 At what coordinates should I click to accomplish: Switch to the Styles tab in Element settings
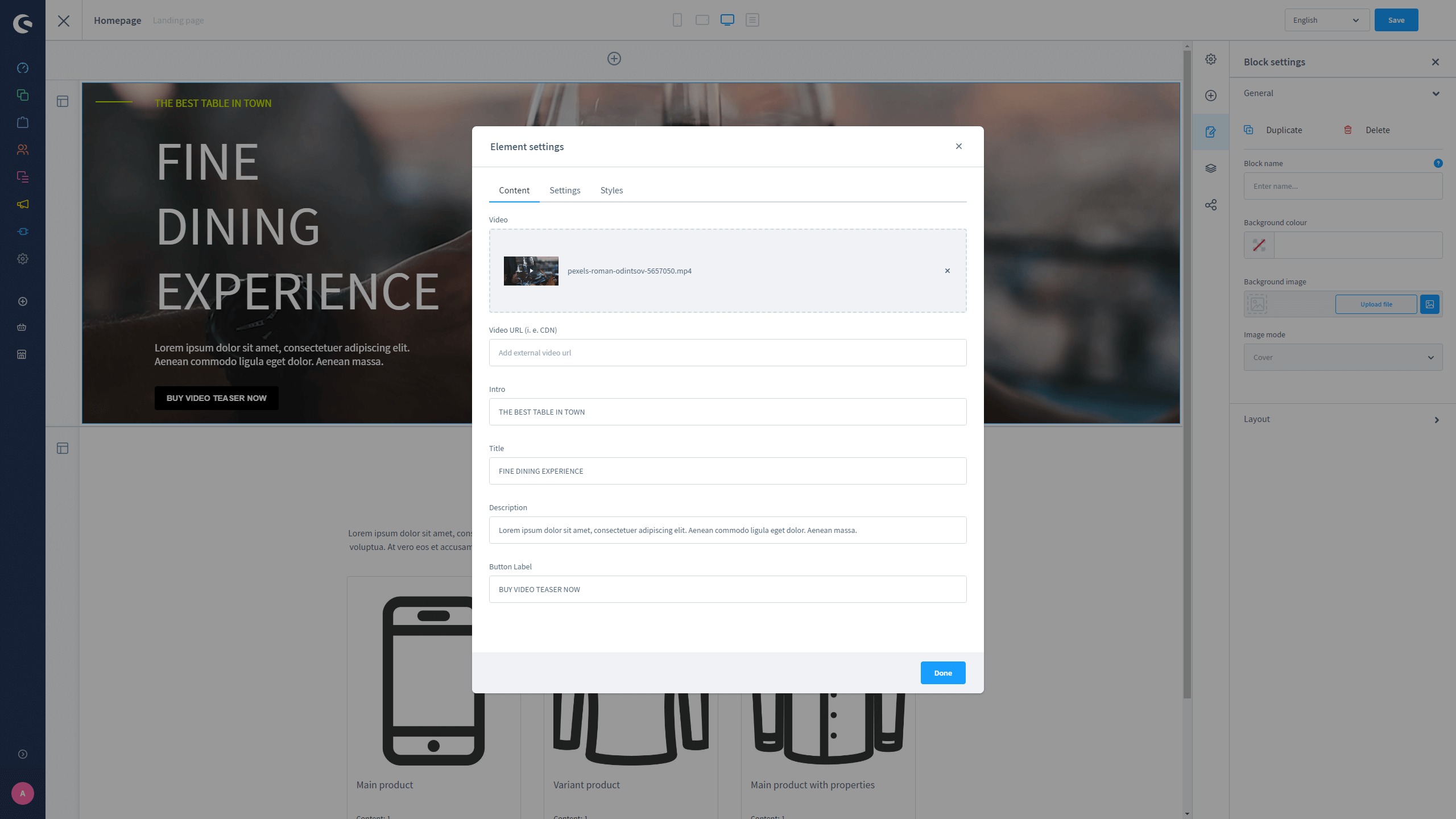tap(611, 190)
